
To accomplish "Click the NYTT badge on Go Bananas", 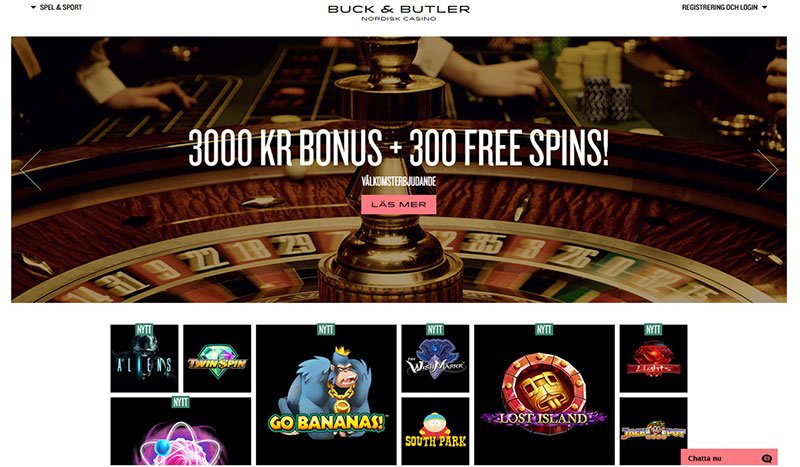I will 326,330.
